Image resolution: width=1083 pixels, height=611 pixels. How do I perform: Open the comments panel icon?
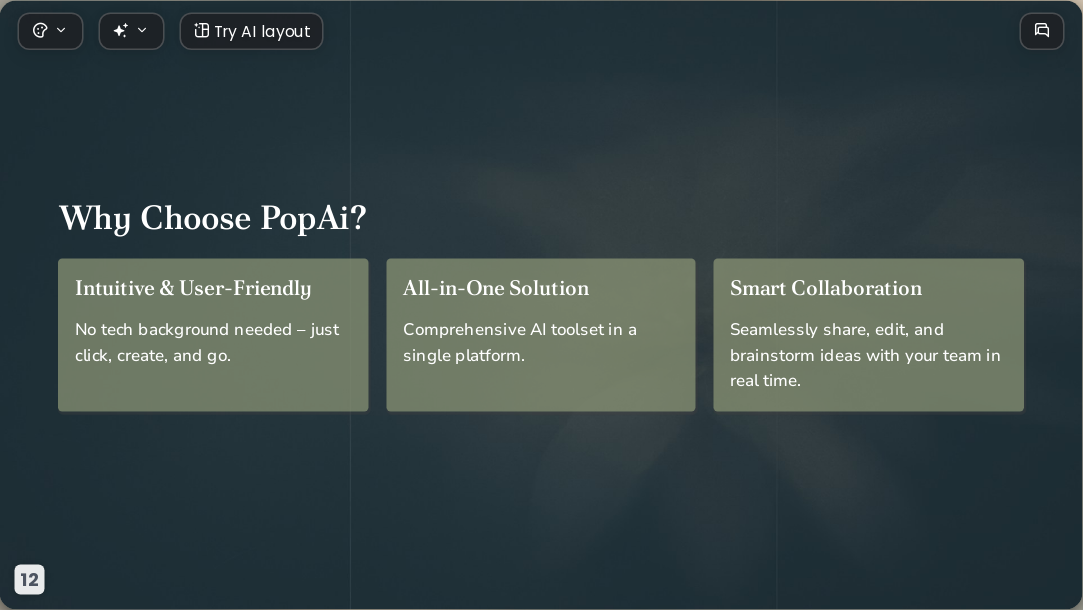(x=1042, y=31)
